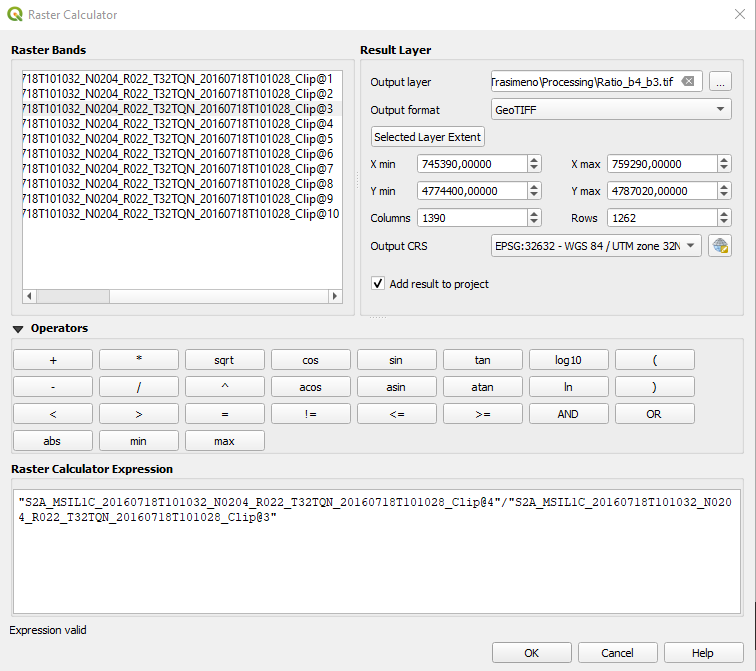Viewport: 756px width, 671px height.
Task: Select raster band Clip@7
Action: (182, 169)
